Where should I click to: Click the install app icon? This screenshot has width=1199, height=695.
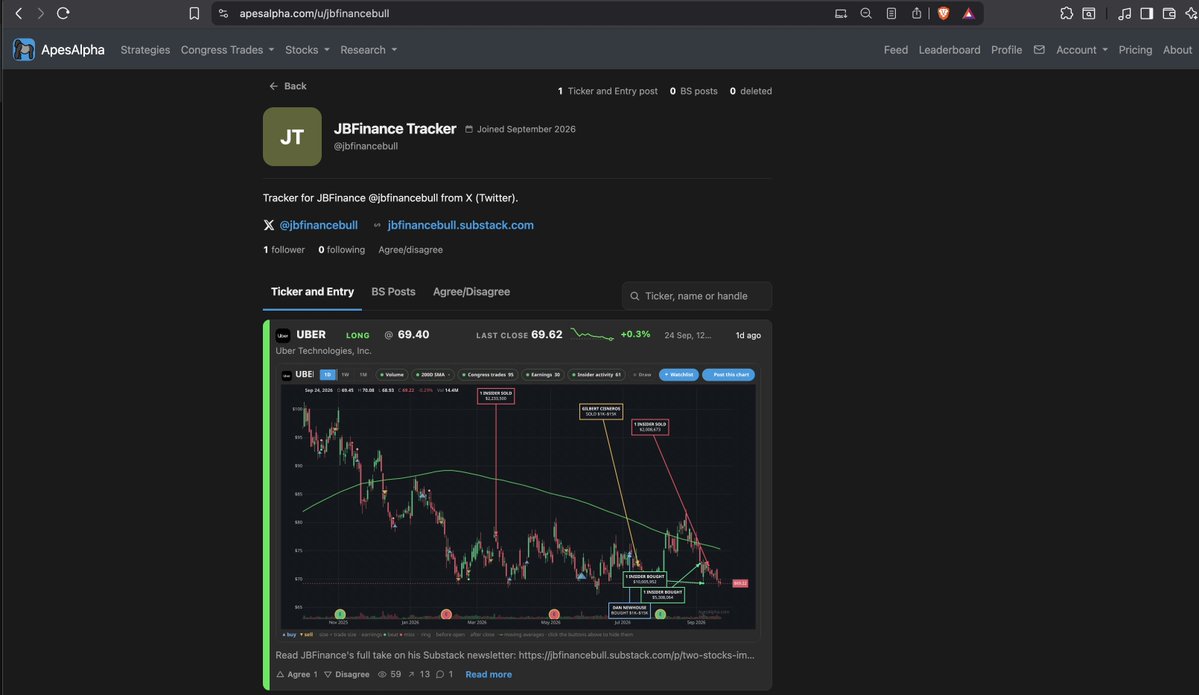840,13
